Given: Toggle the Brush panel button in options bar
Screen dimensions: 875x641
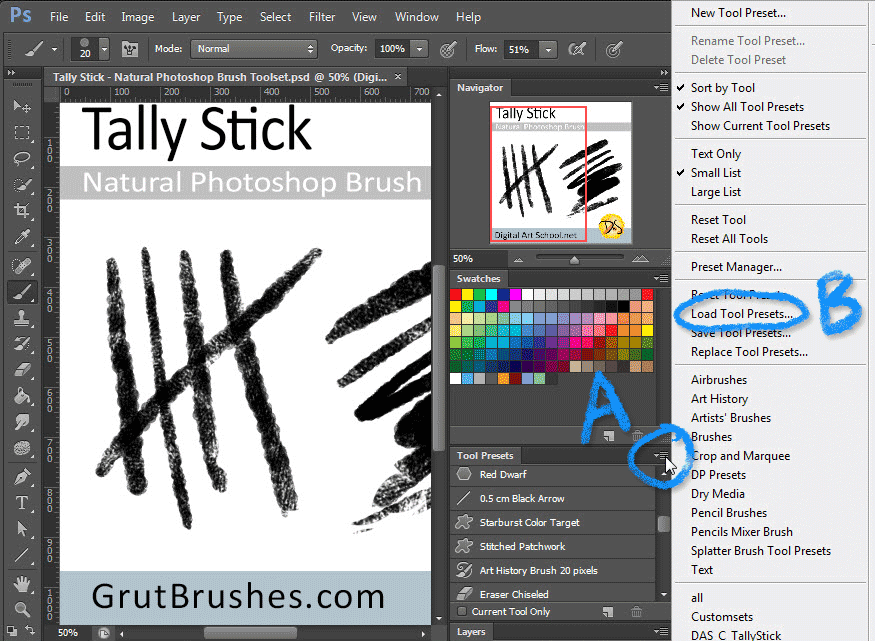Looking at the screenshot, I should (129, 49).
